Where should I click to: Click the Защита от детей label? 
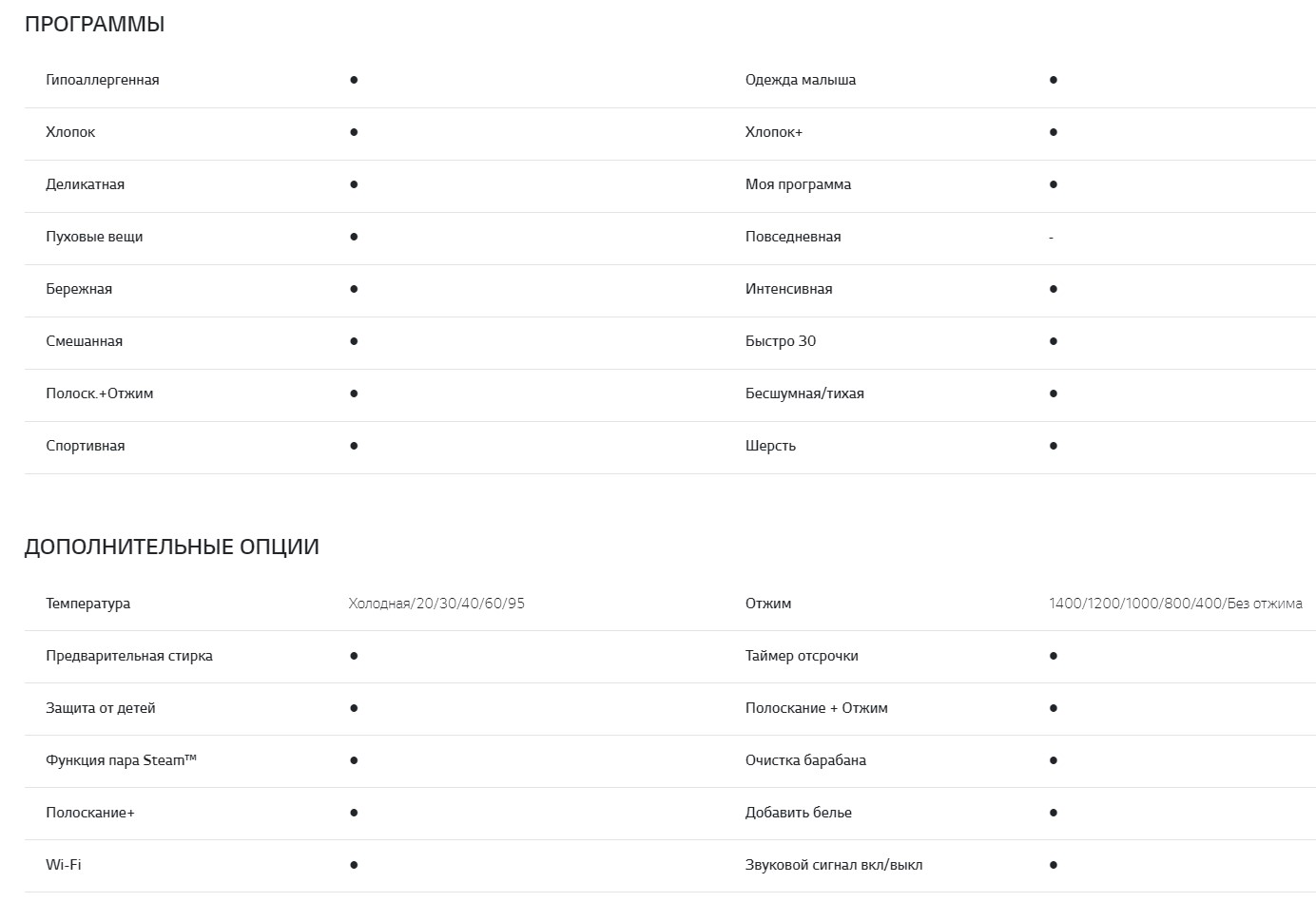point(100,708)
